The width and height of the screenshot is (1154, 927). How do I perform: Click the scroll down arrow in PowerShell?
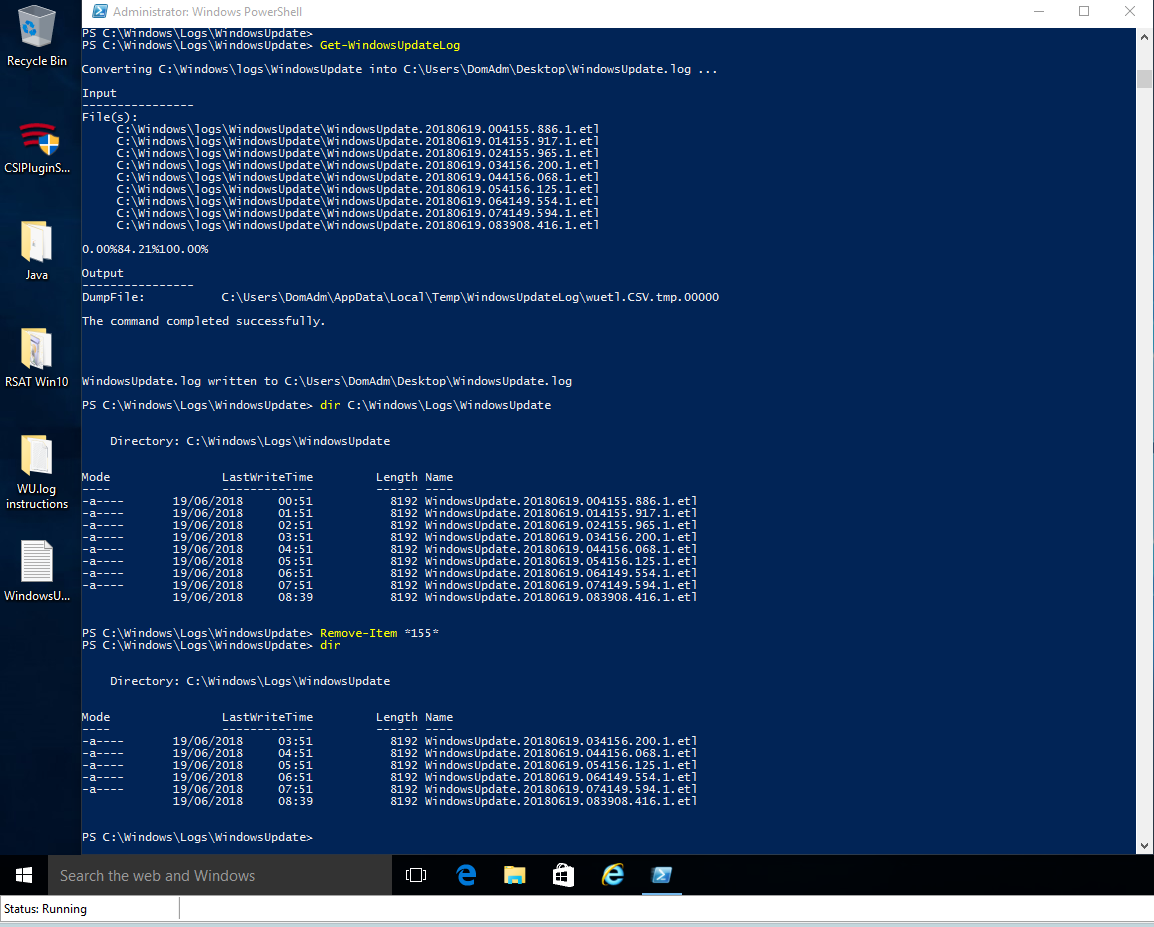point(1145,845)
